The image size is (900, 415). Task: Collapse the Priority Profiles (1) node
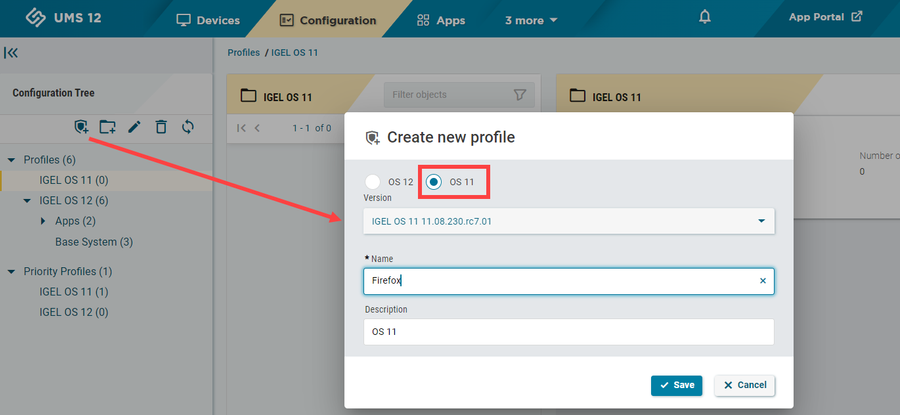coord(11,271)
